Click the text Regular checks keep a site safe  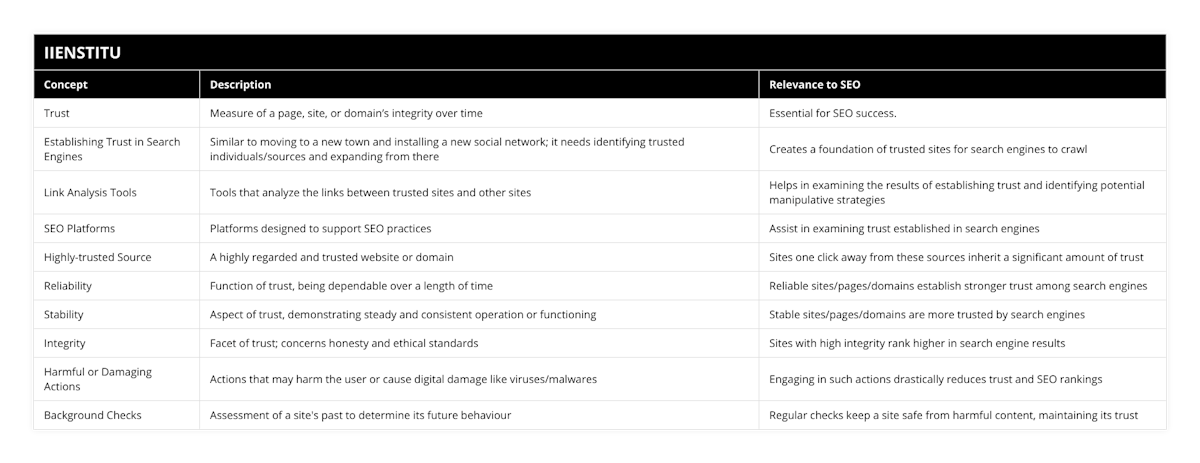(953, 415)
